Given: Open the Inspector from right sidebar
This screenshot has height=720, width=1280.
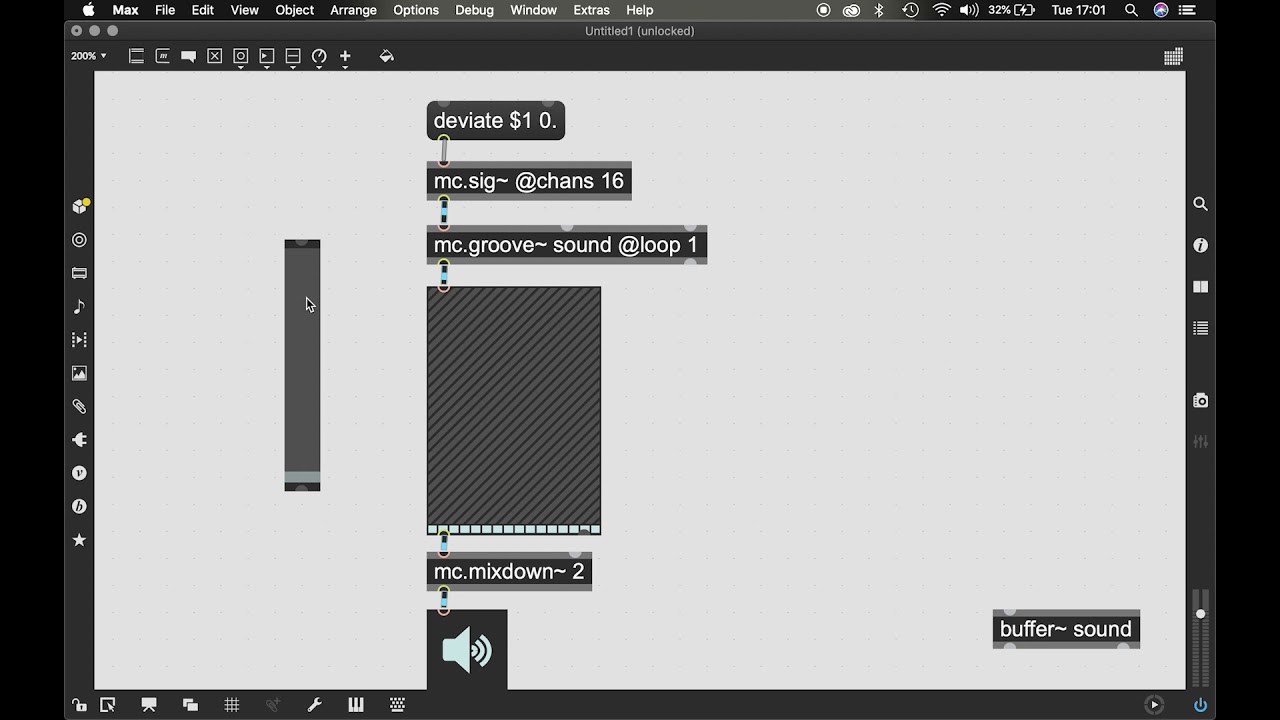Looking at the screenshot, I should coord(1200,245).
